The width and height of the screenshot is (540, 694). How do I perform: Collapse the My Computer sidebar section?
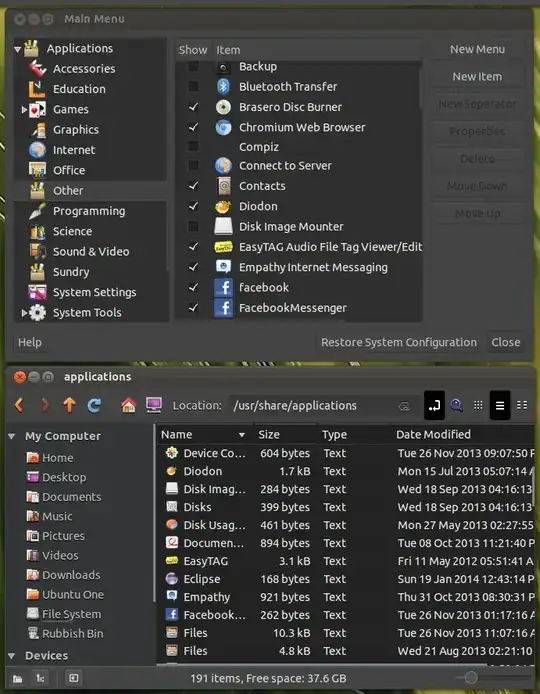pyautogui.click(x=12, y=436)
